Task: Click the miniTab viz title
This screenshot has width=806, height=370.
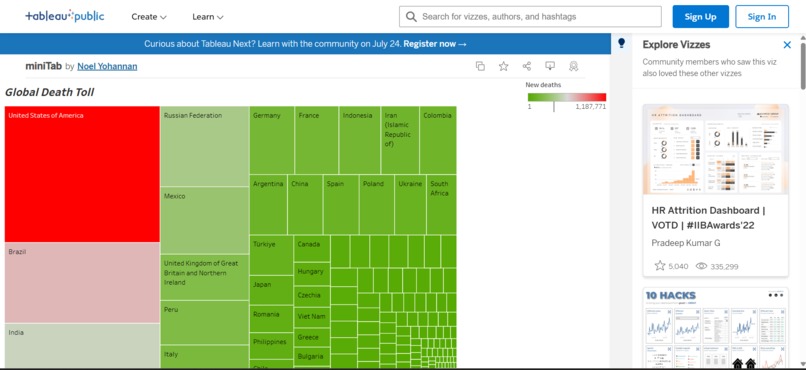Action: click(x=44, y=66)
